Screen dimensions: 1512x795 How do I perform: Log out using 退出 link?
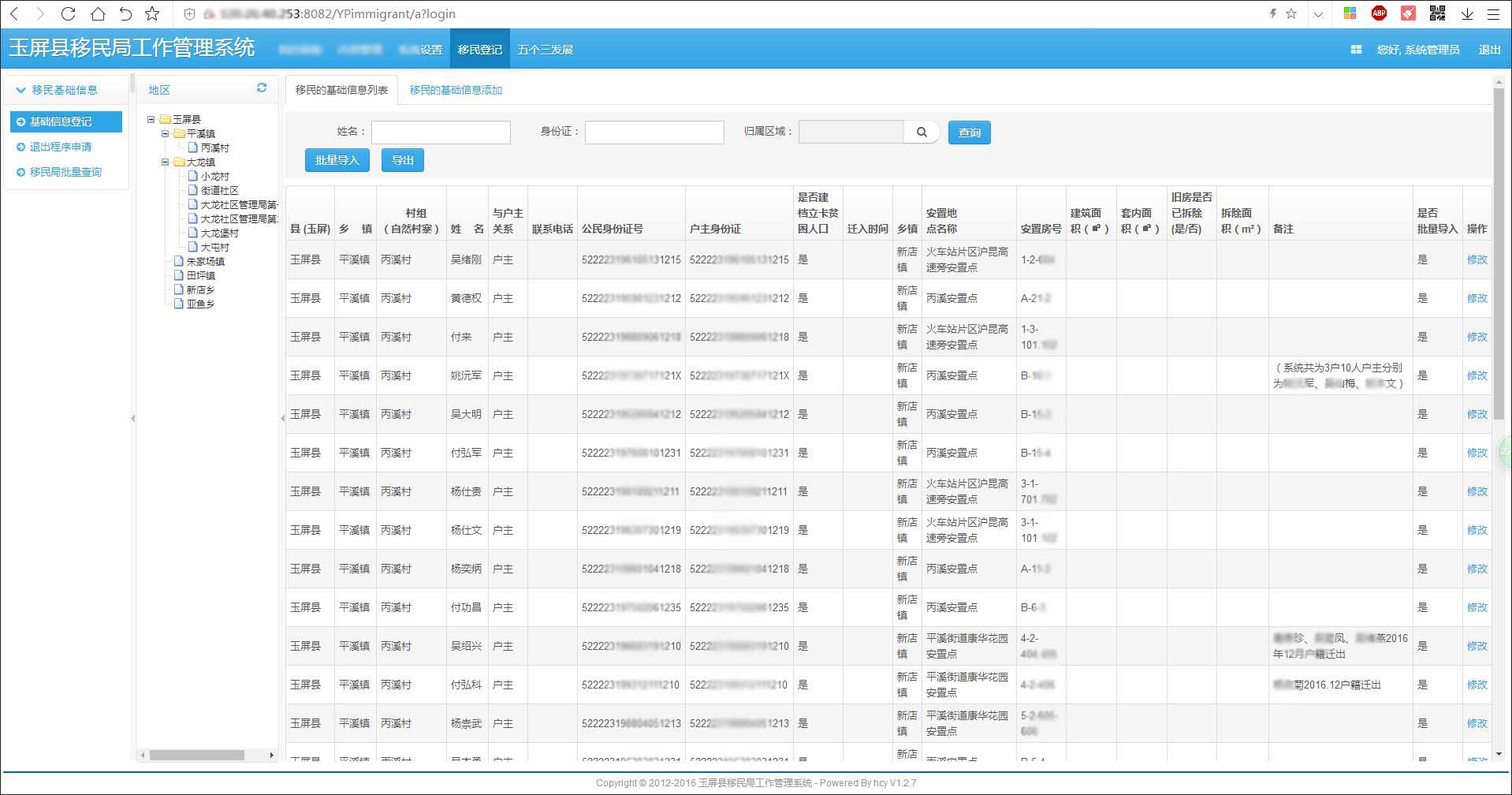tap(1489, 50)
